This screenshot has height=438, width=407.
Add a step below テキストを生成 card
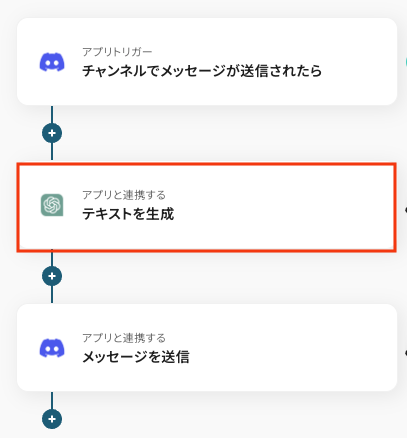click(52, 276)
